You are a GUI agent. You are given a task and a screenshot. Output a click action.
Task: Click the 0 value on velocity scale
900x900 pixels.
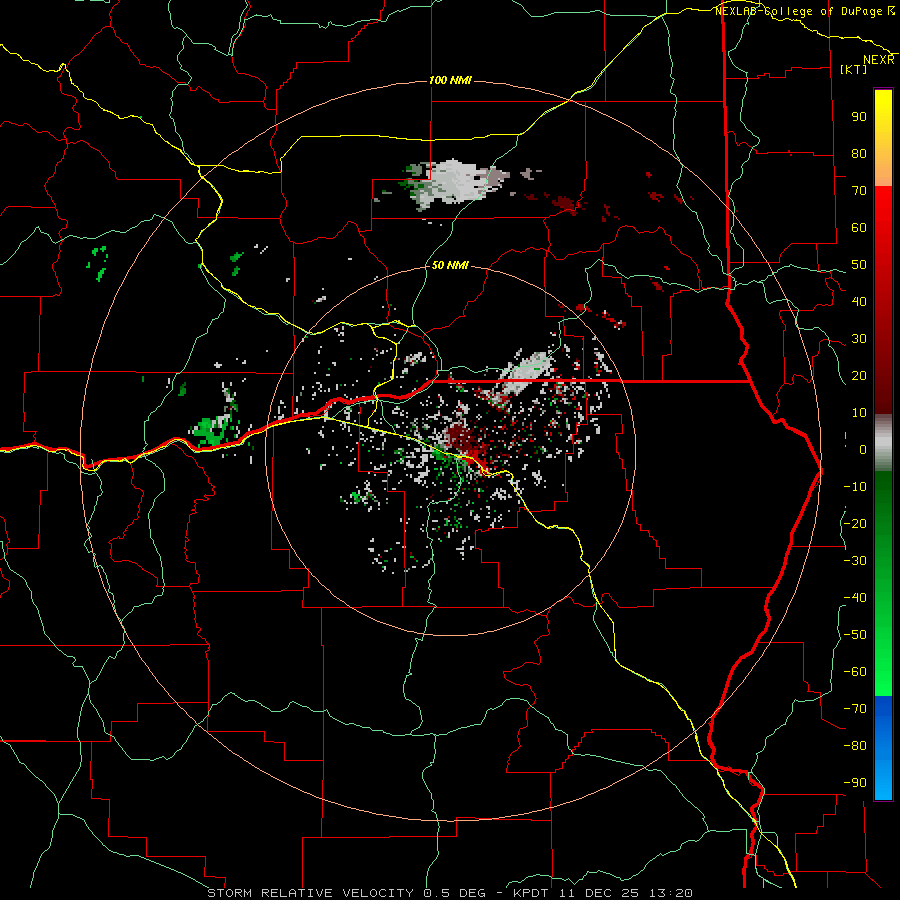coord(863,450)
